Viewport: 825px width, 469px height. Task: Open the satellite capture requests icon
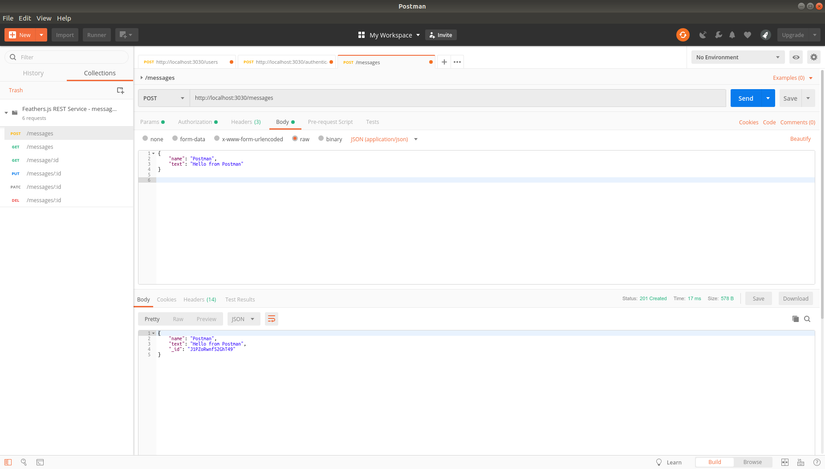(702, 35)
